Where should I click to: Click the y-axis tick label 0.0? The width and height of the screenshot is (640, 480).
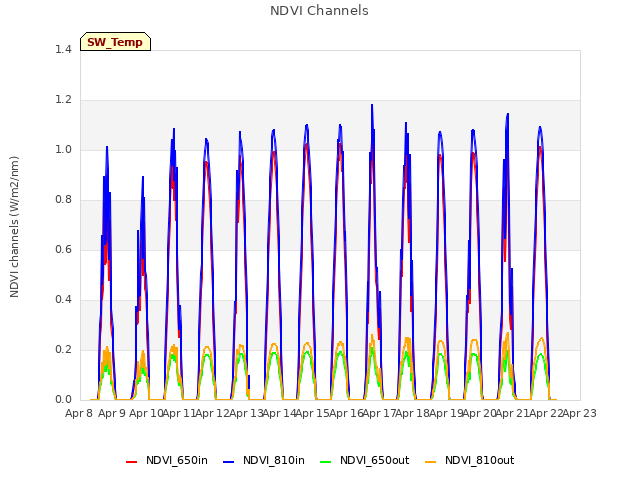[63, 400]
